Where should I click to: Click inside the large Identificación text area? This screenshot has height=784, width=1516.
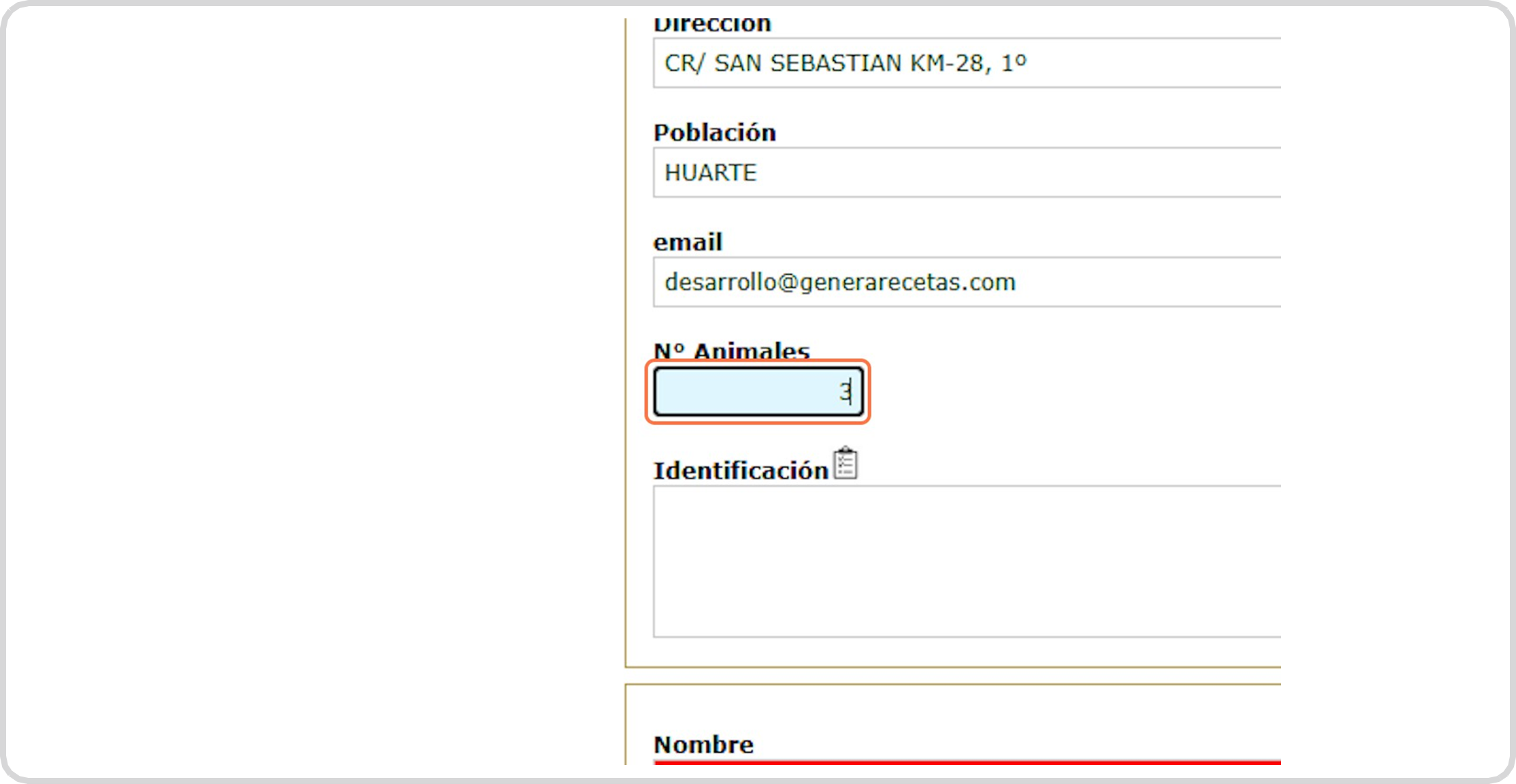(967, 561)
